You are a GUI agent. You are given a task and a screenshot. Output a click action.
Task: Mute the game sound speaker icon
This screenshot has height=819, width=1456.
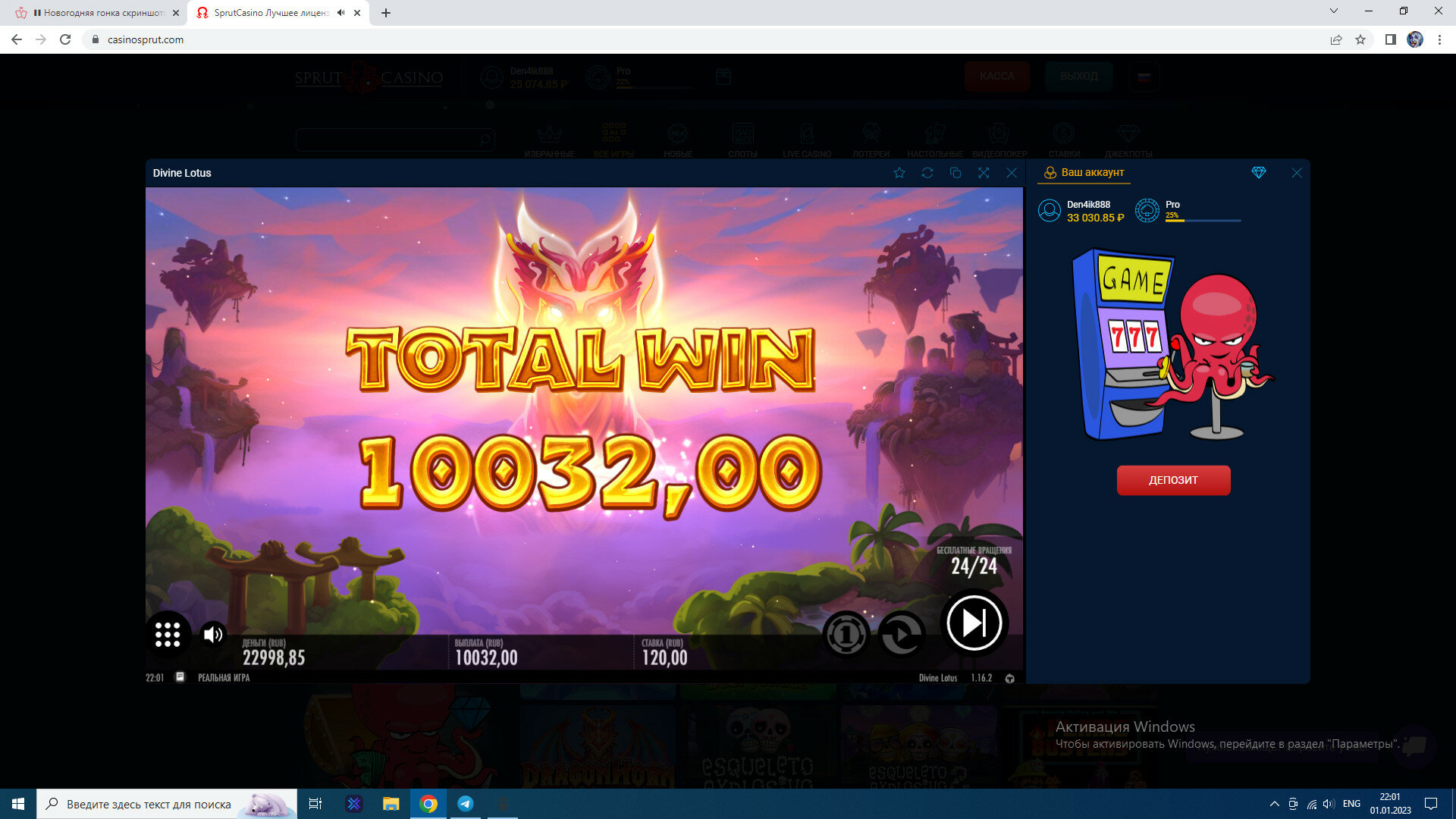213,634
